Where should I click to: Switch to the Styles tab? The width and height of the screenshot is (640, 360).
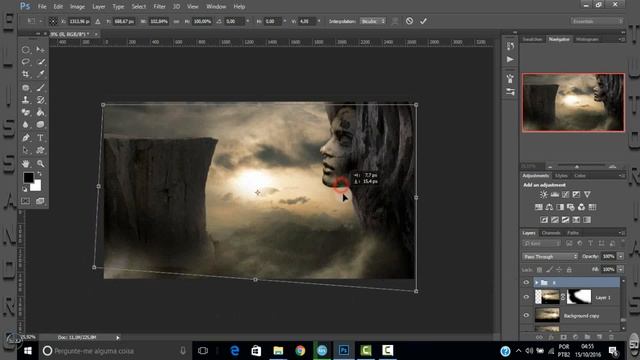(561, 176)
